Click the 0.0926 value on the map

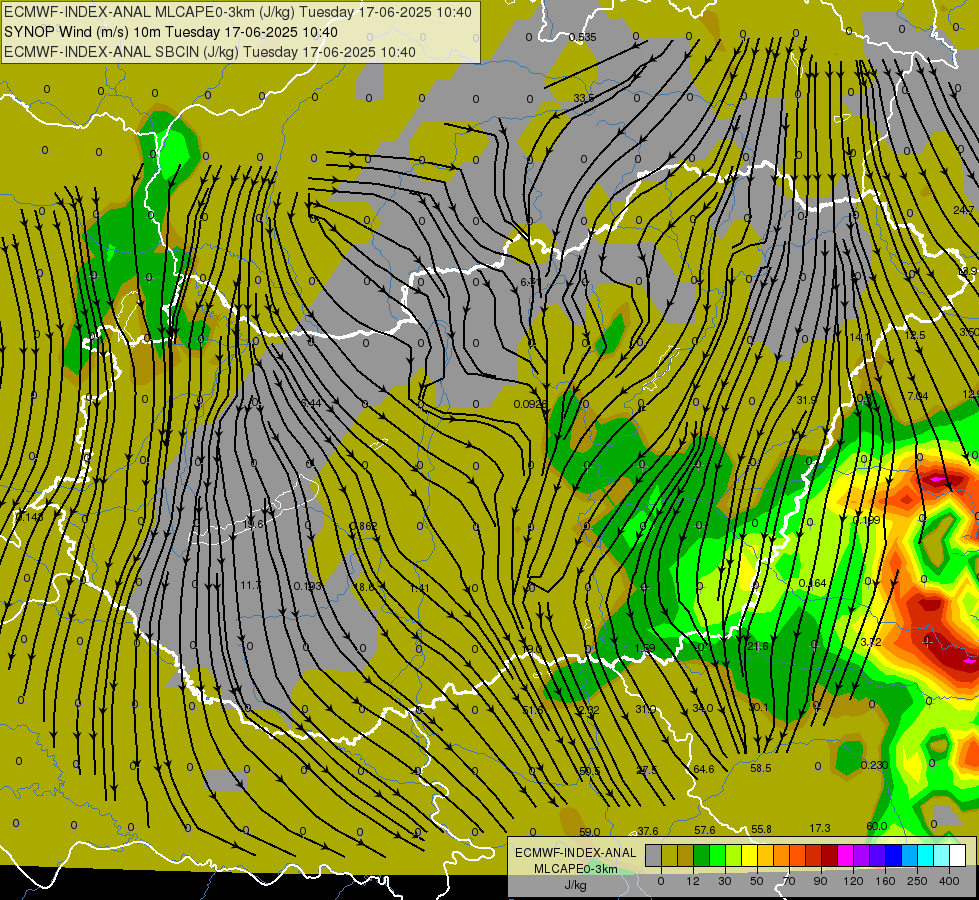pos(530,404)
